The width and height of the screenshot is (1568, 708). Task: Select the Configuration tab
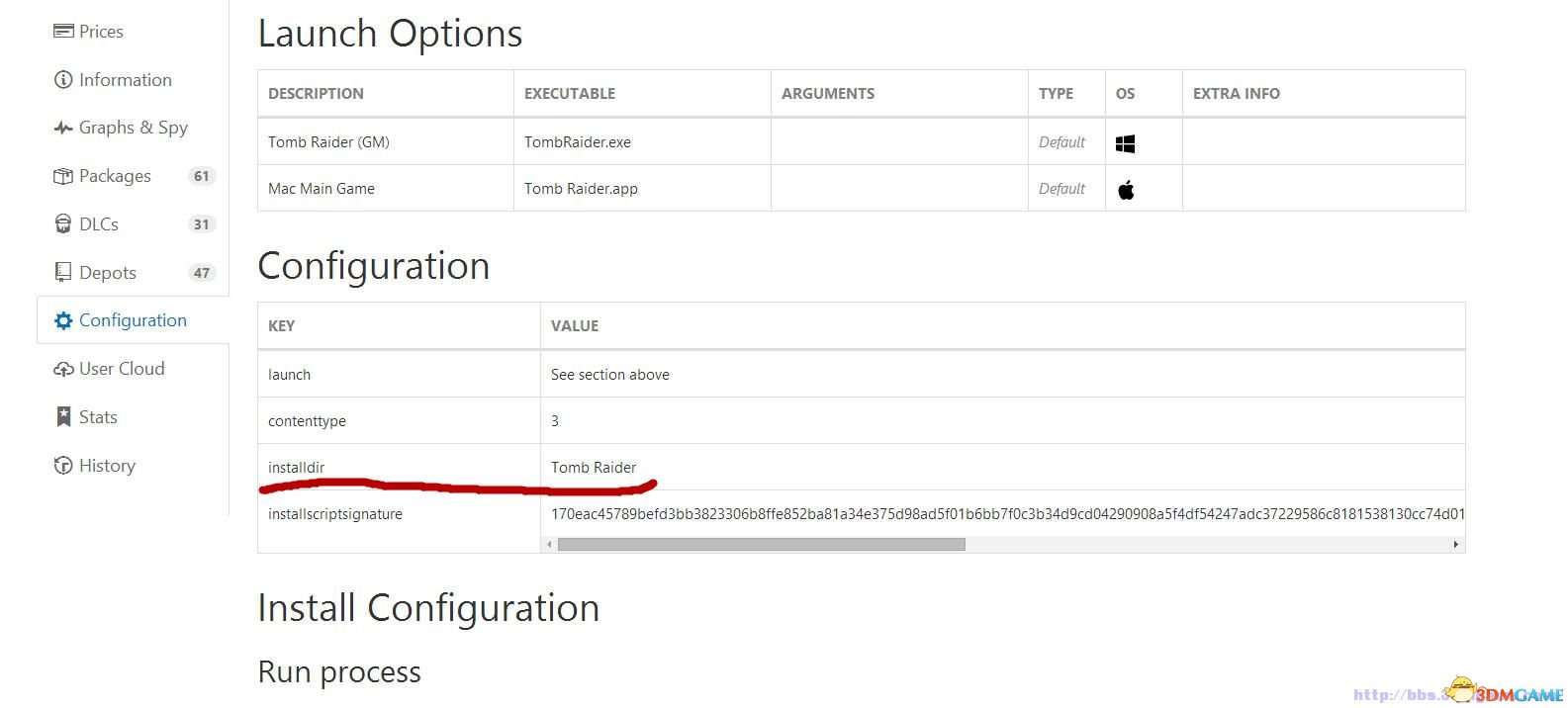pyautogui.click(x=133, y=320)
